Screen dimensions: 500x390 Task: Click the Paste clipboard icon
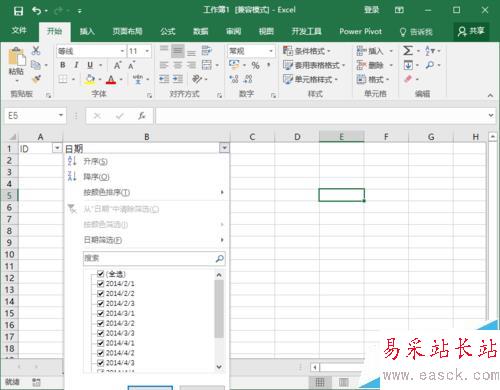17,57
